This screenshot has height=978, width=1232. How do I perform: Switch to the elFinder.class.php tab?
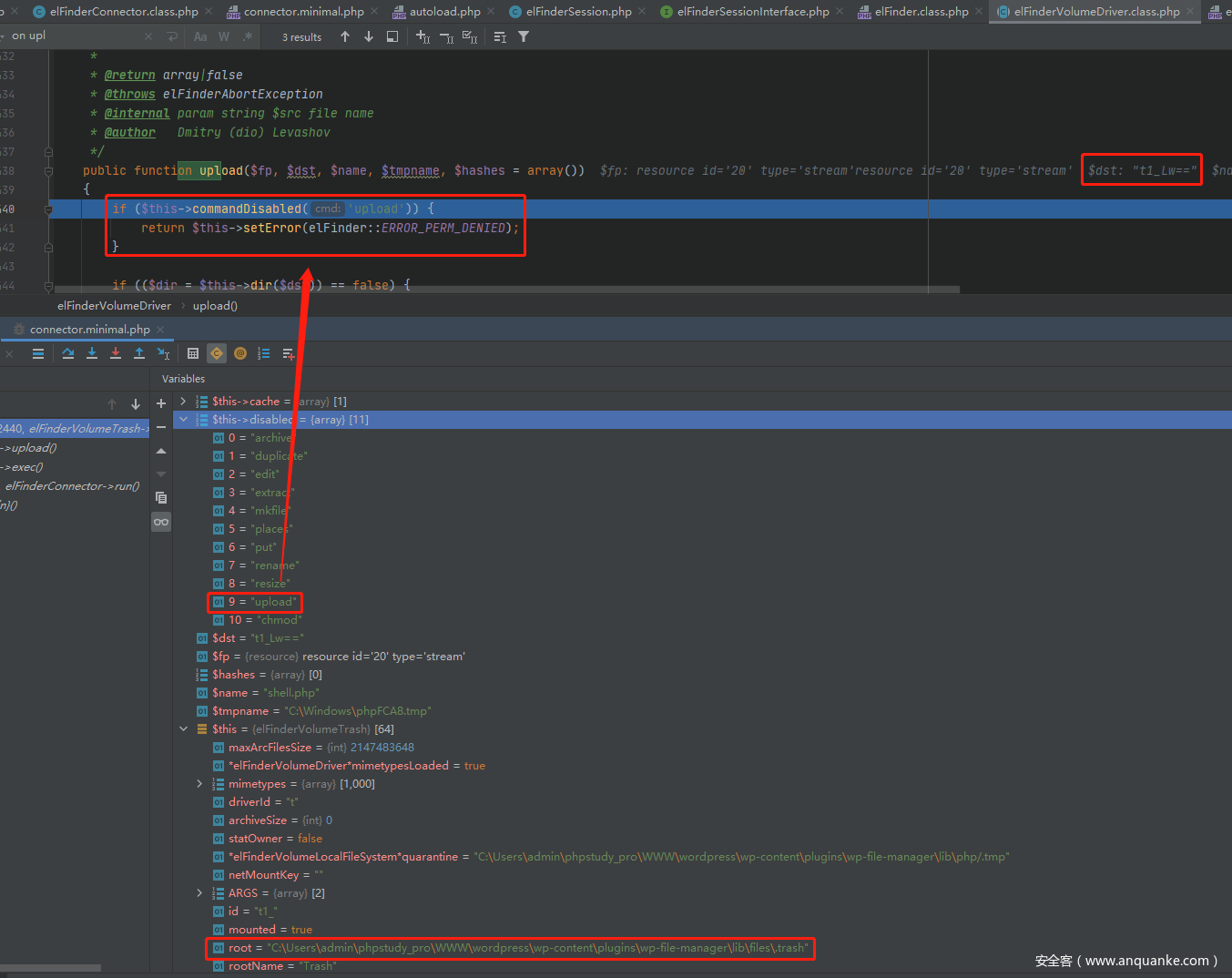[x=921, y=12]
